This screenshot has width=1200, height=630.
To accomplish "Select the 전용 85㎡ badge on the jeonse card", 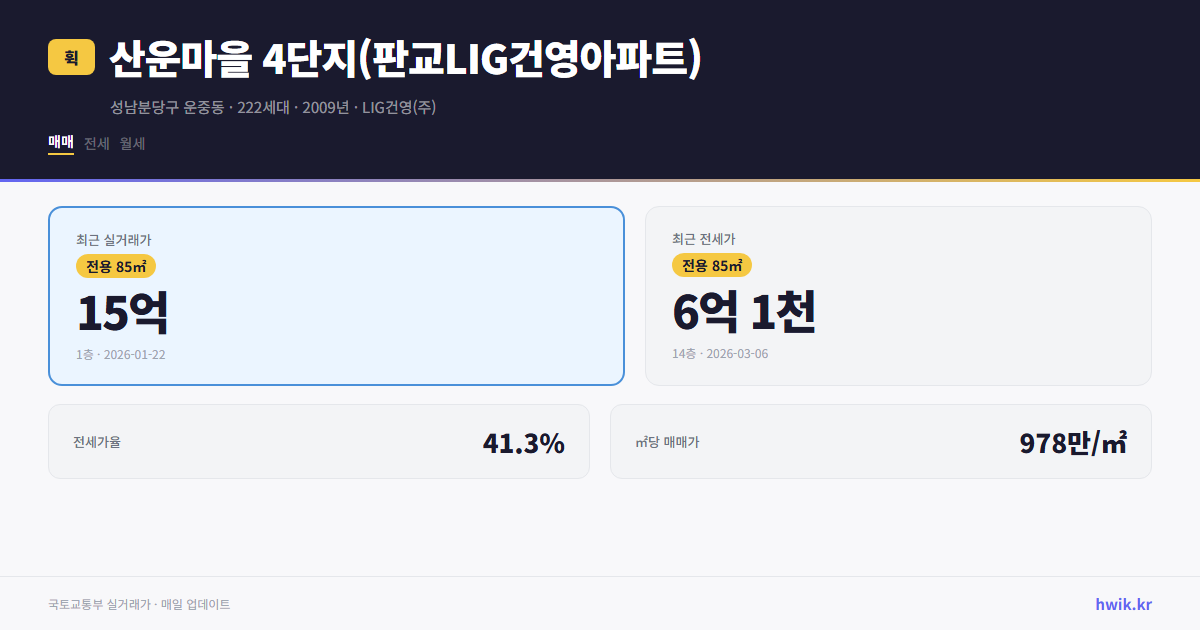I will [712, 266].
